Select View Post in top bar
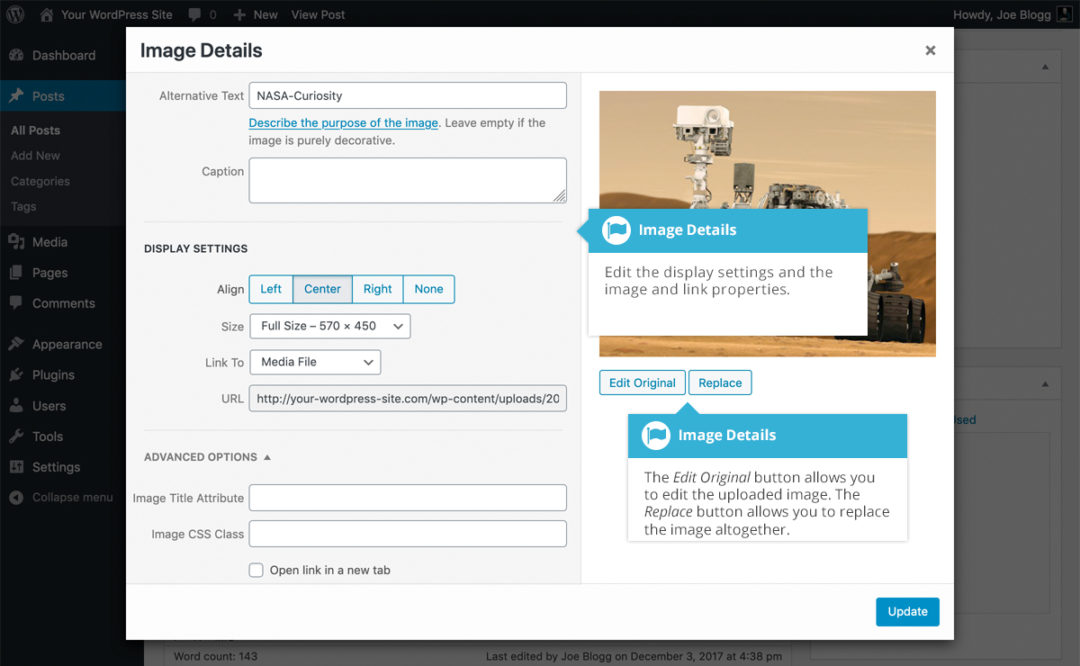Image resolution: width=1080 pixels, height=666 pixels. (316, 14)
